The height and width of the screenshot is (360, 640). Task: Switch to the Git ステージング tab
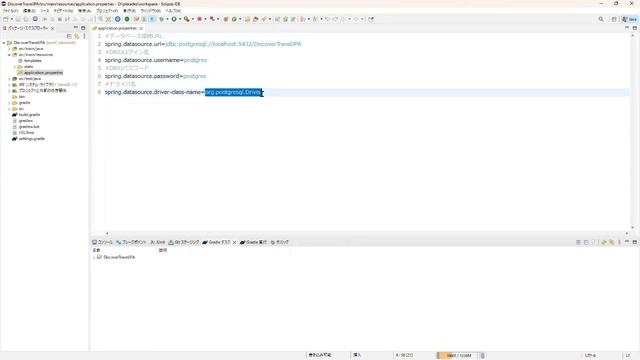click(x=184, y=242)
